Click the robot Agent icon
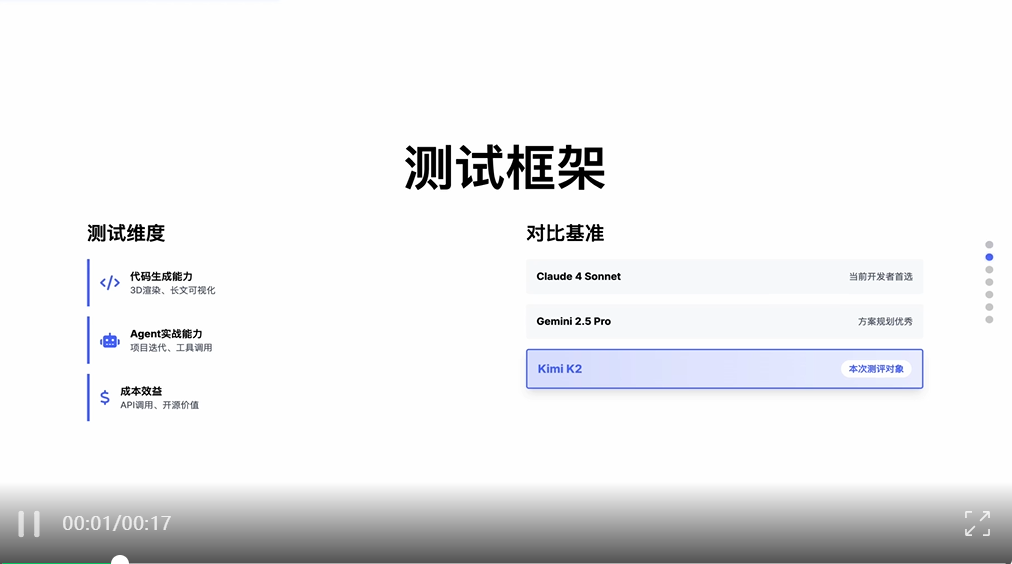1012x564 pixels. pos(110,341)
